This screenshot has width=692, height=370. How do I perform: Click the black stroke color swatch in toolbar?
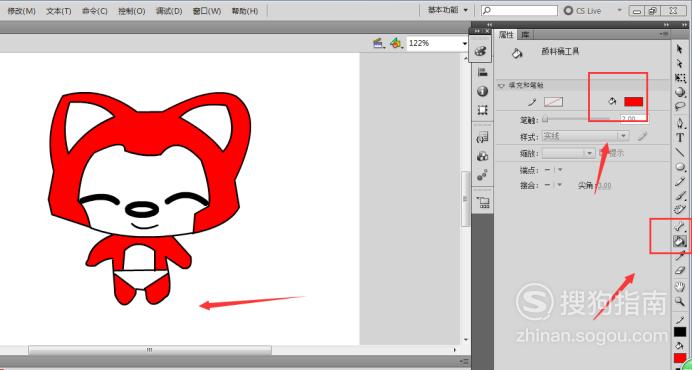(680, 332)
